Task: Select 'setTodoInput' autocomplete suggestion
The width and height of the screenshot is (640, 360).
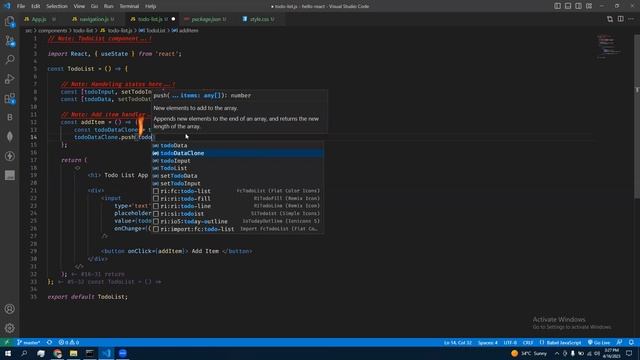Action: (238, 184)
